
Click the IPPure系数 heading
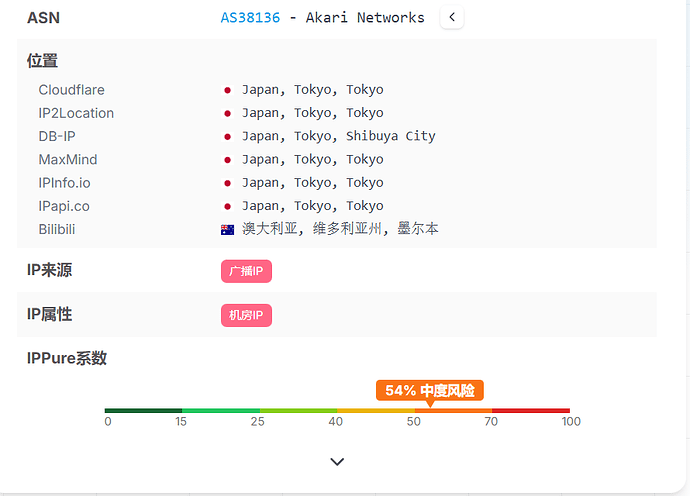66,358
